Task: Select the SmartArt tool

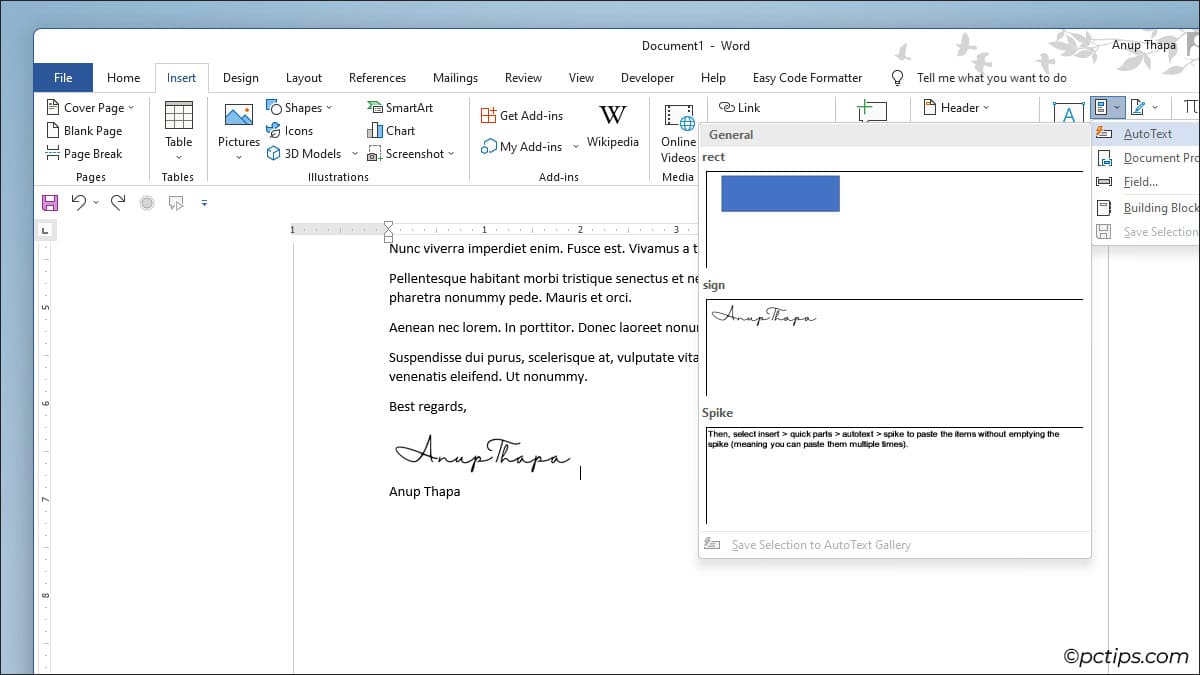Action: coord(401,107)
